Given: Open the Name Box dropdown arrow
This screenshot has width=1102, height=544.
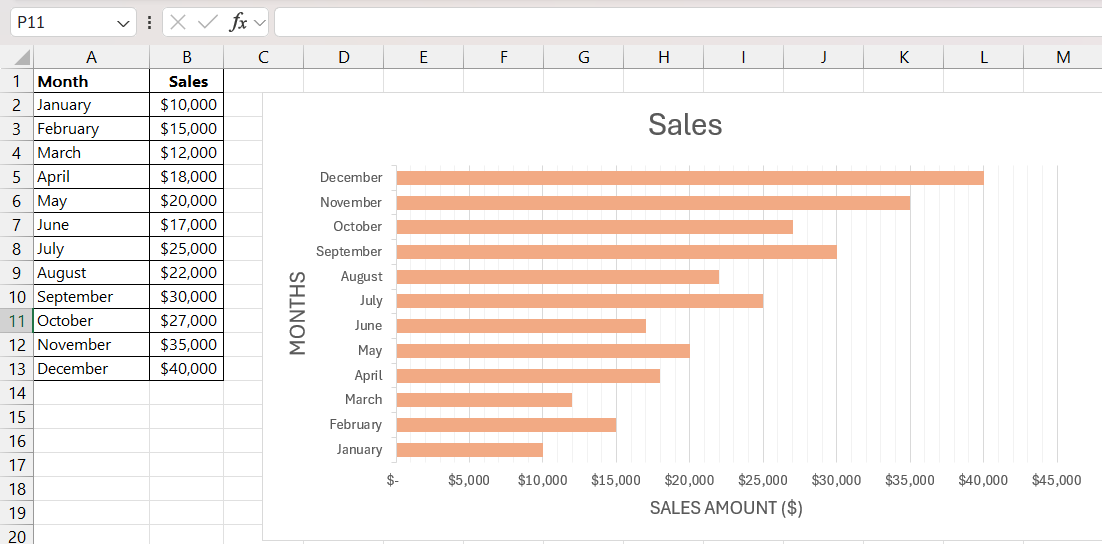Looking at the screenshot, I should click(x=124, y=23).
